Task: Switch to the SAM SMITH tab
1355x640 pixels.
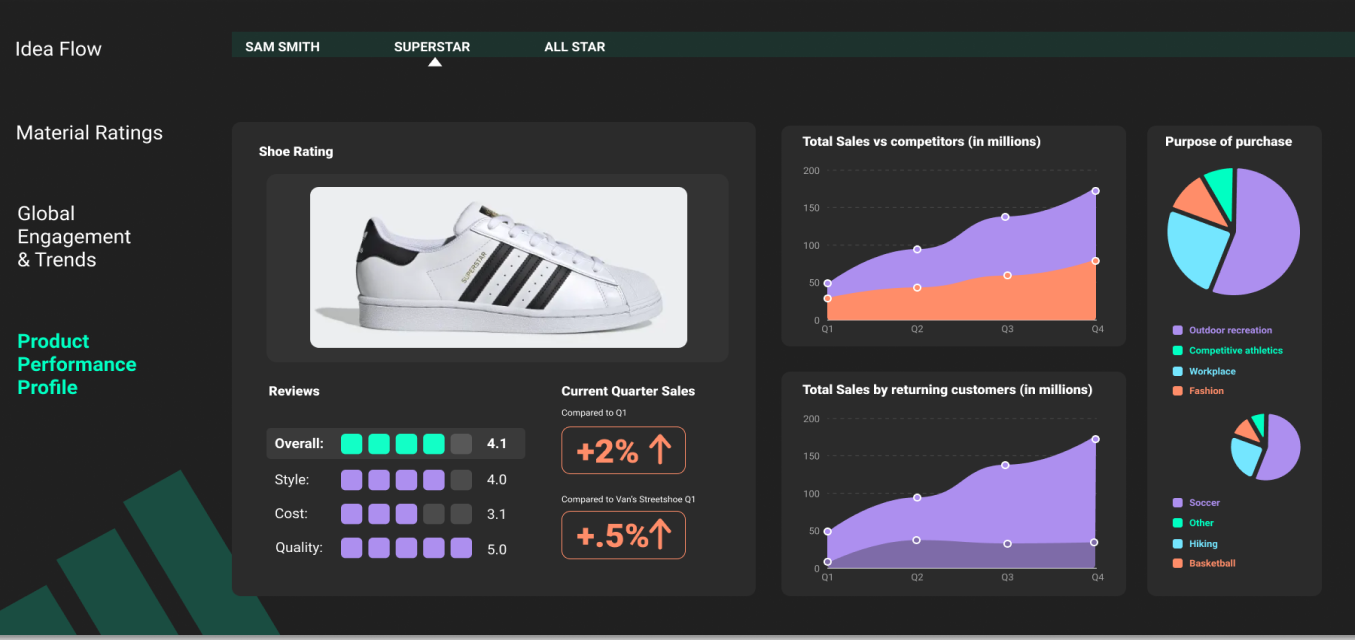Action: point(282,47)
